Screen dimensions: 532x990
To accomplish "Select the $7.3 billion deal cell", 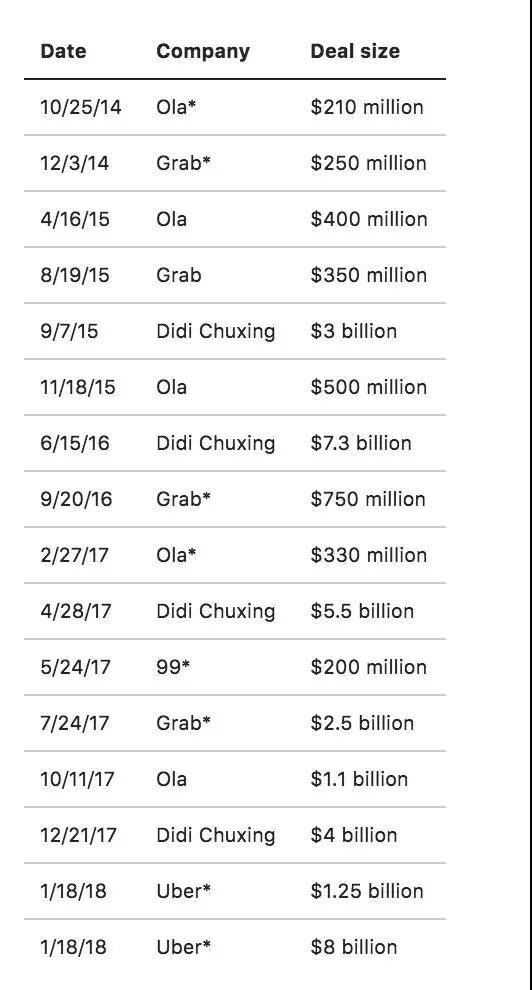I will [360, 443].
